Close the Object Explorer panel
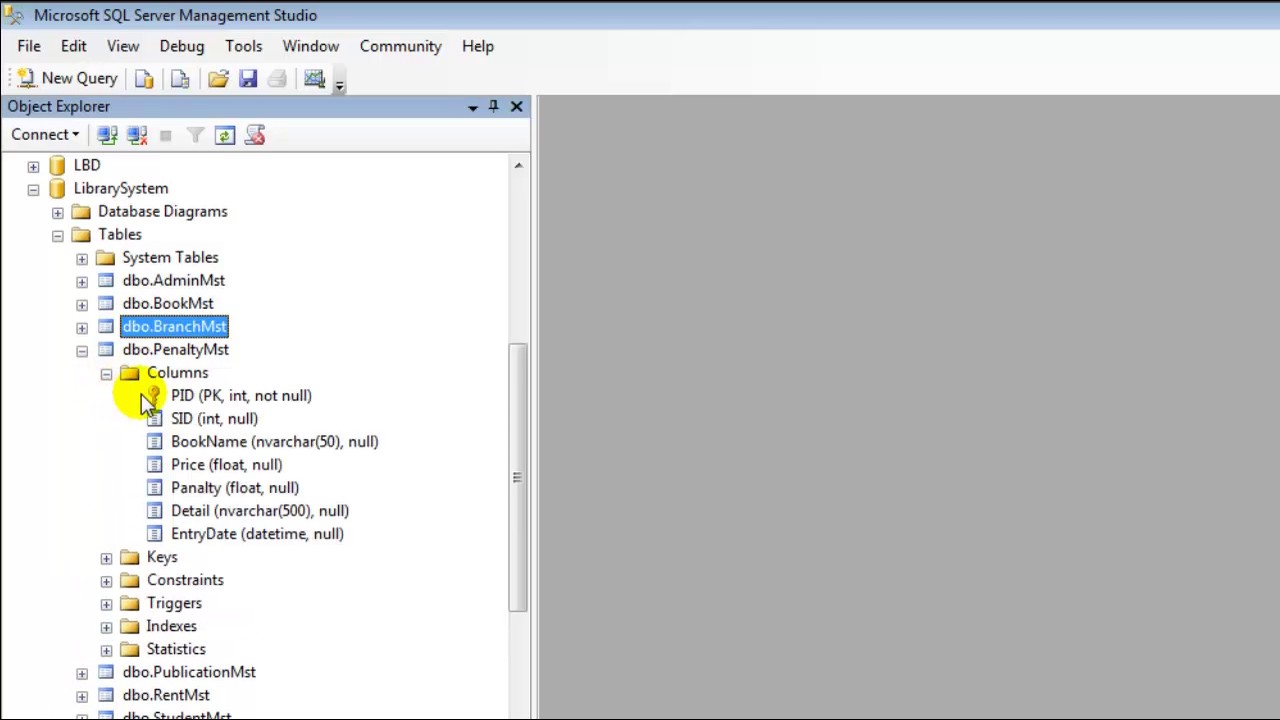 [516, 106]
